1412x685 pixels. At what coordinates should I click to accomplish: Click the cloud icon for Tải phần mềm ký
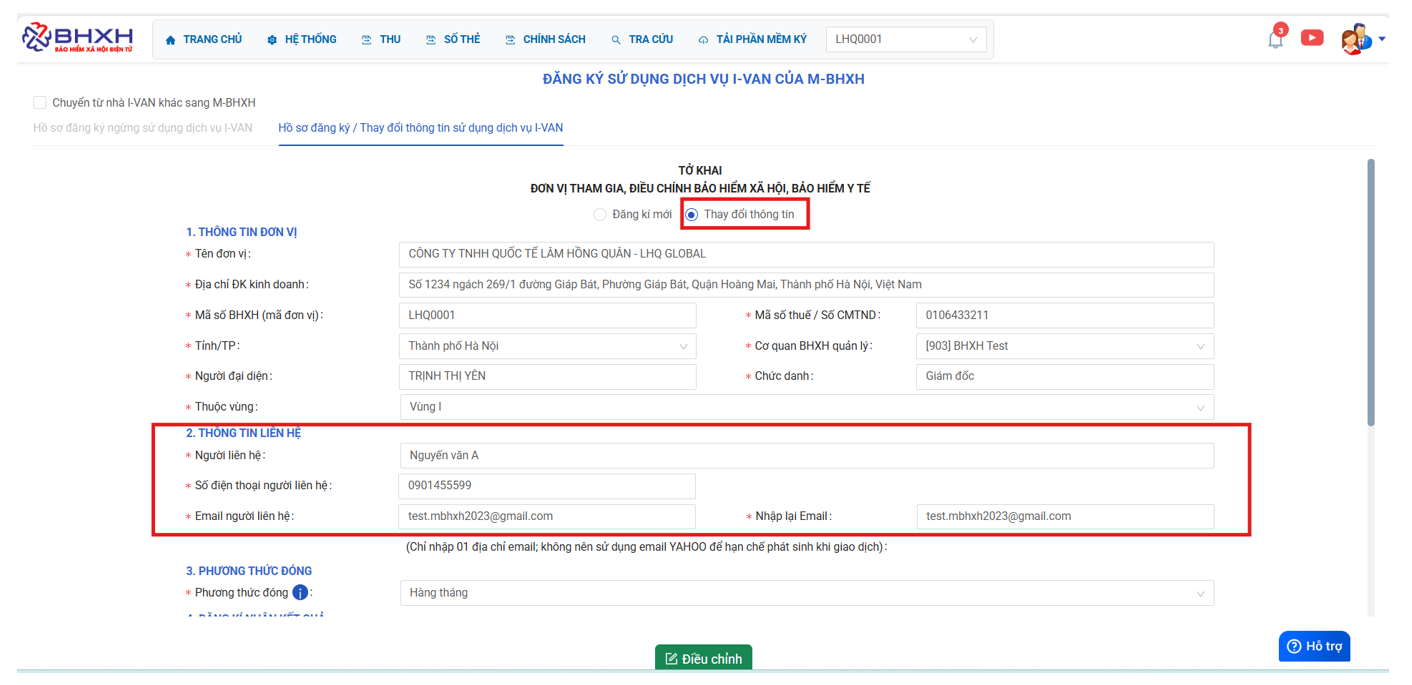(x=703, y=40)
